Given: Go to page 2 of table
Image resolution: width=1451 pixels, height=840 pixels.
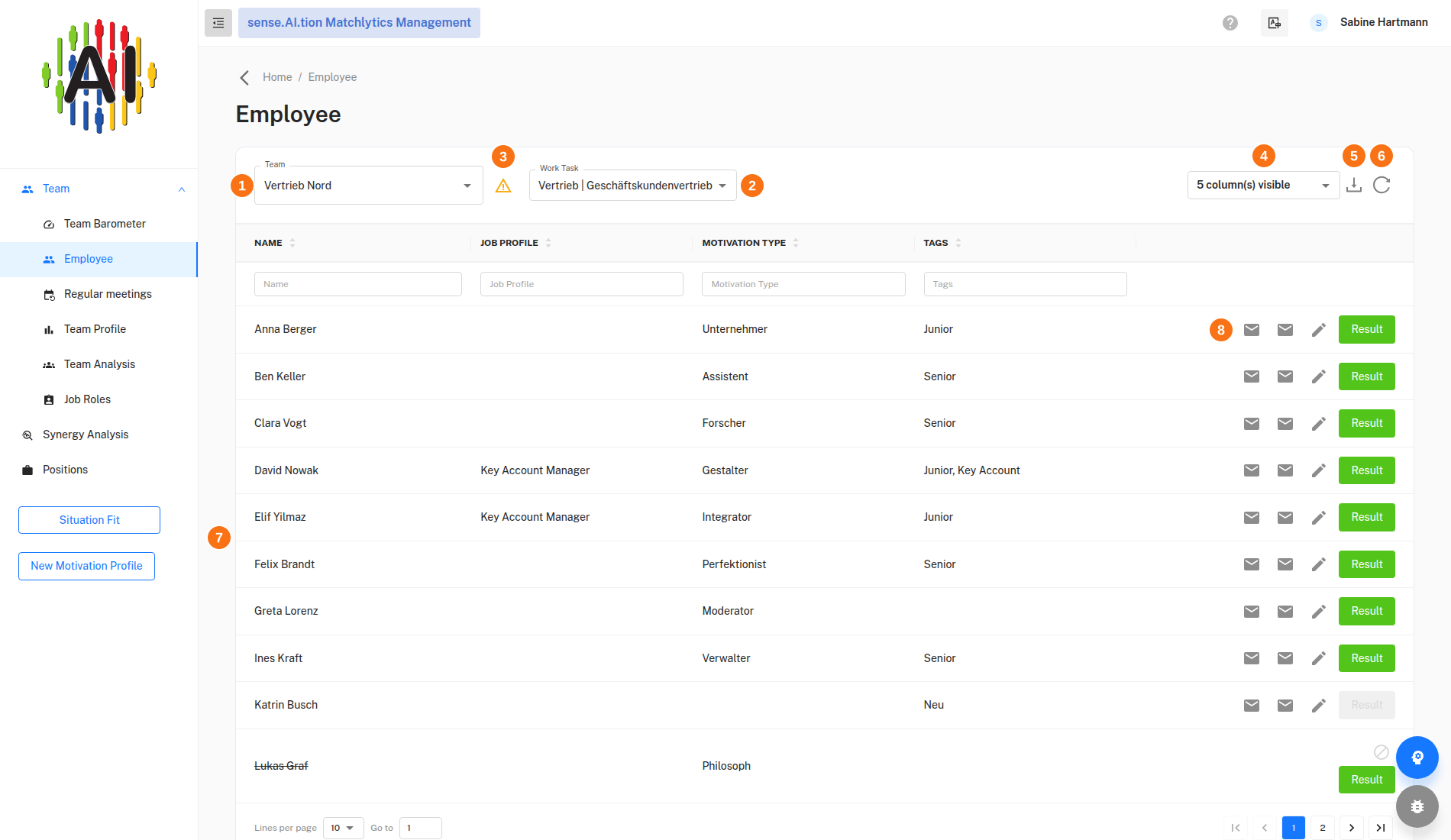Looking at the screenshot, I should coord(1323,828).
